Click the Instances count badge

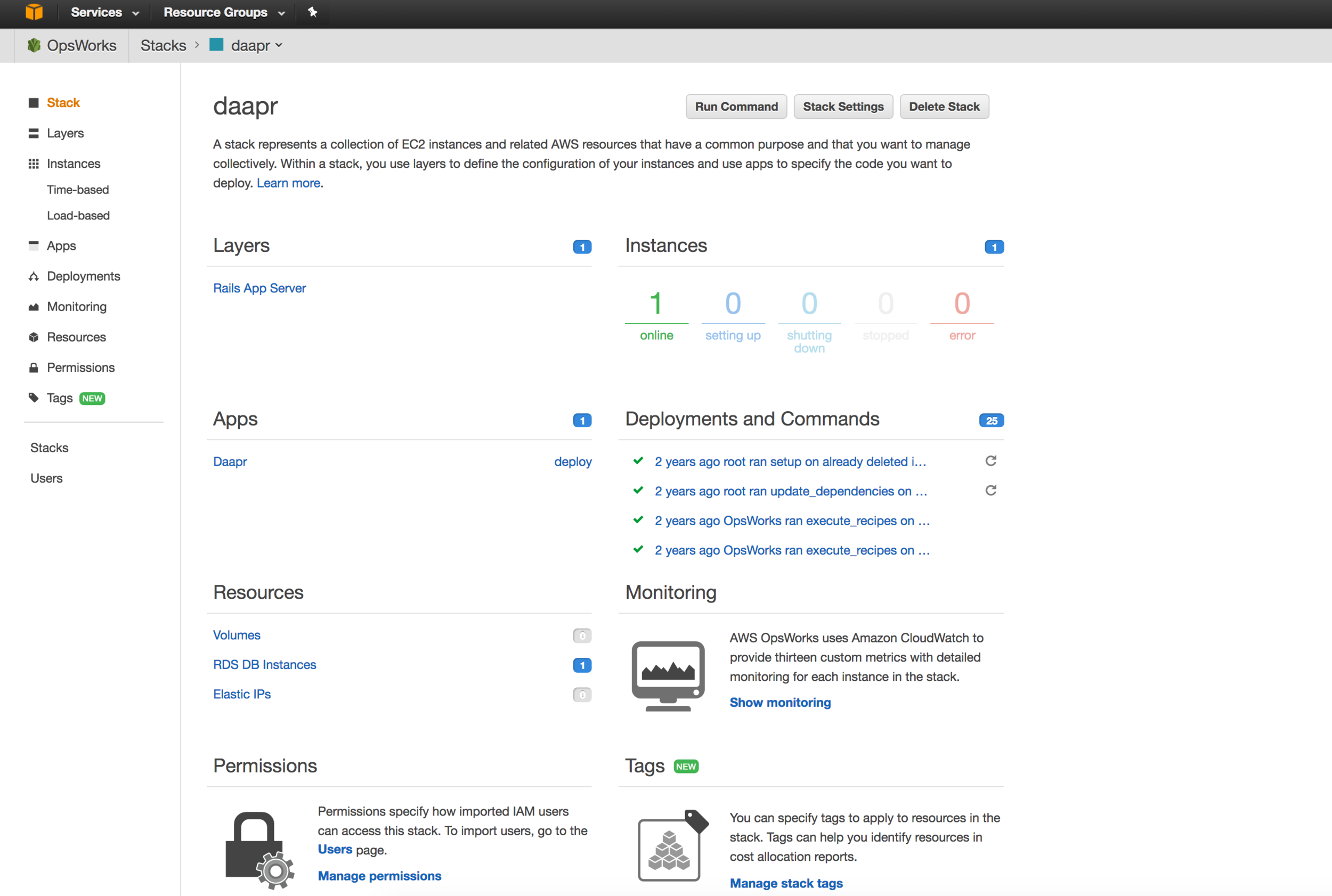[994, 247]
